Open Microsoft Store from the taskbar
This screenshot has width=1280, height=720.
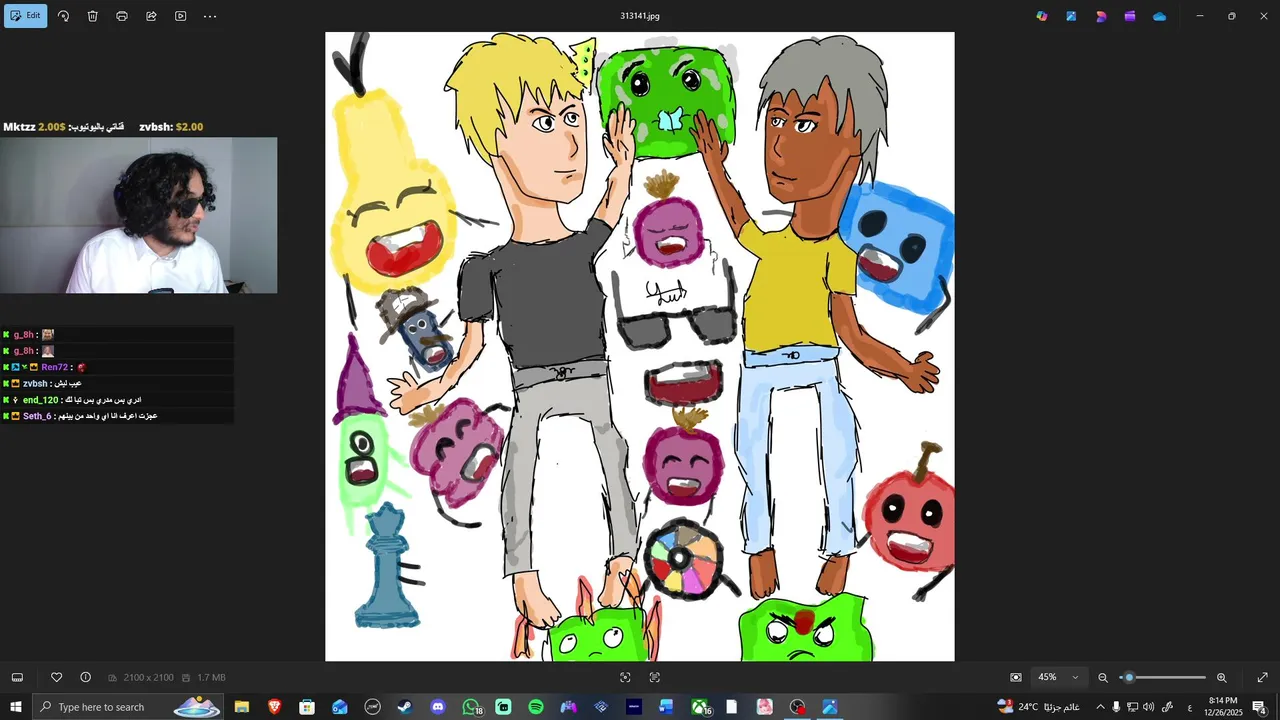(x=307, y=707)
